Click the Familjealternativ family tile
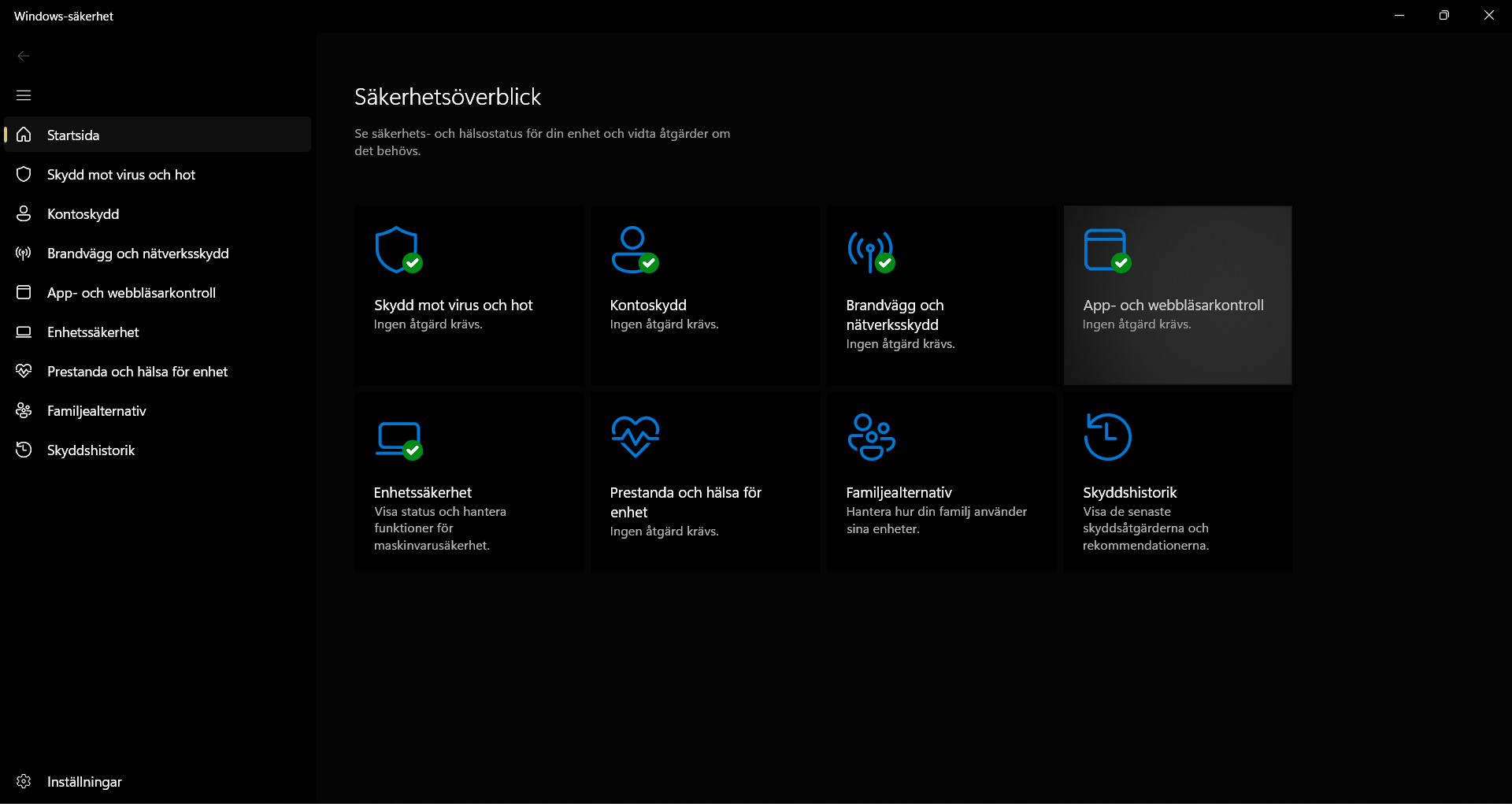 (940, 480)
